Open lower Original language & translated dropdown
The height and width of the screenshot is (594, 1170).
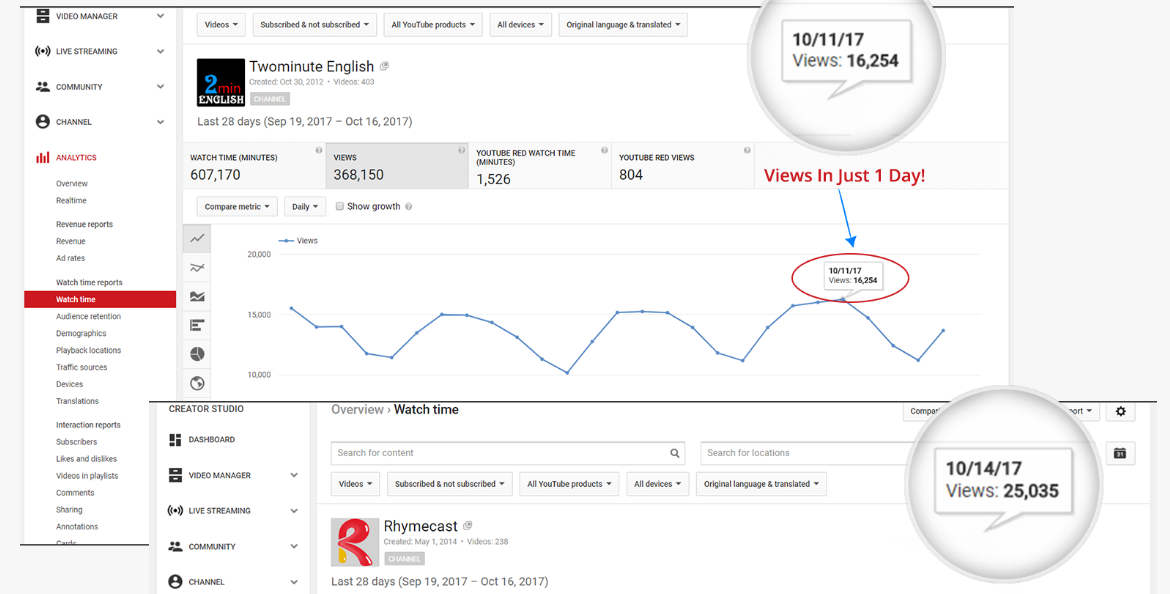[761, 484]
